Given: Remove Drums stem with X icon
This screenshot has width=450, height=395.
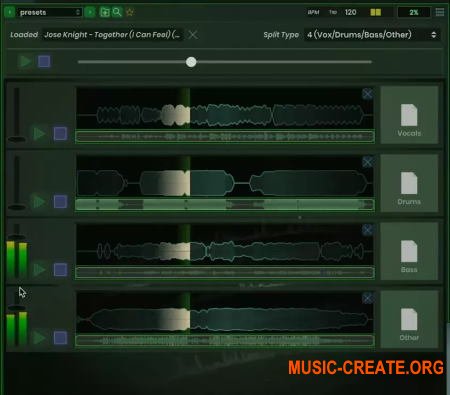Looking at the screenshot, I should (x=367, y=162).
